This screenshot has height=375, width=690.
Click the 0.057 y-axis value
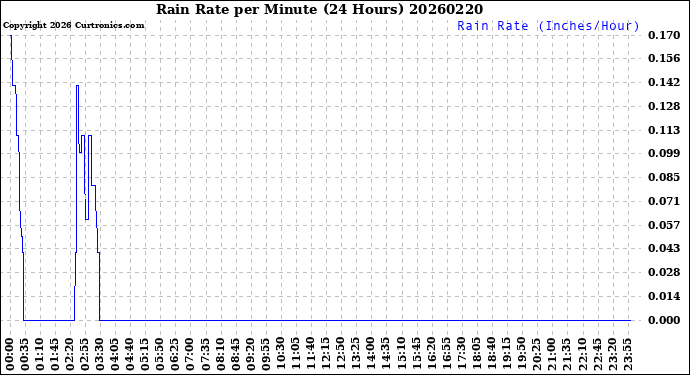(664, 225)
